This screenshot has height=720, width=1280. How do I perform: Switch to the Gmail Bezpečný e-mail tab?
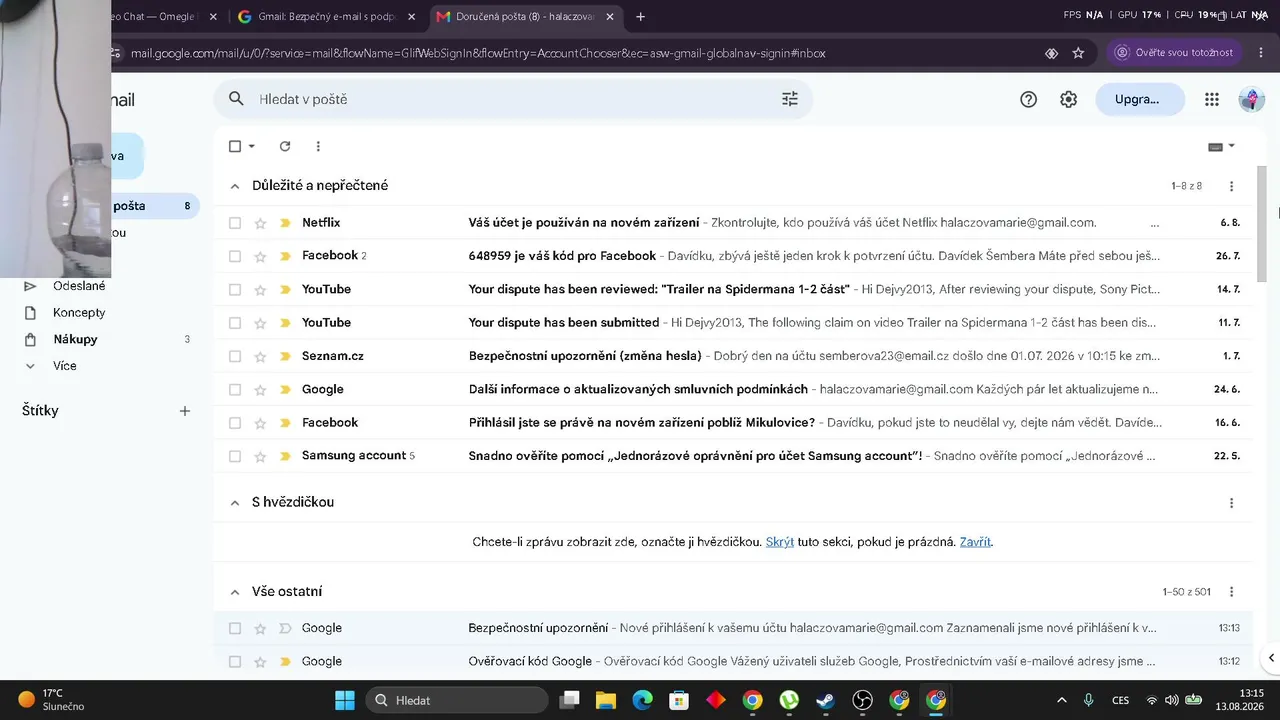pyautogui.click(x=326, y=17)
